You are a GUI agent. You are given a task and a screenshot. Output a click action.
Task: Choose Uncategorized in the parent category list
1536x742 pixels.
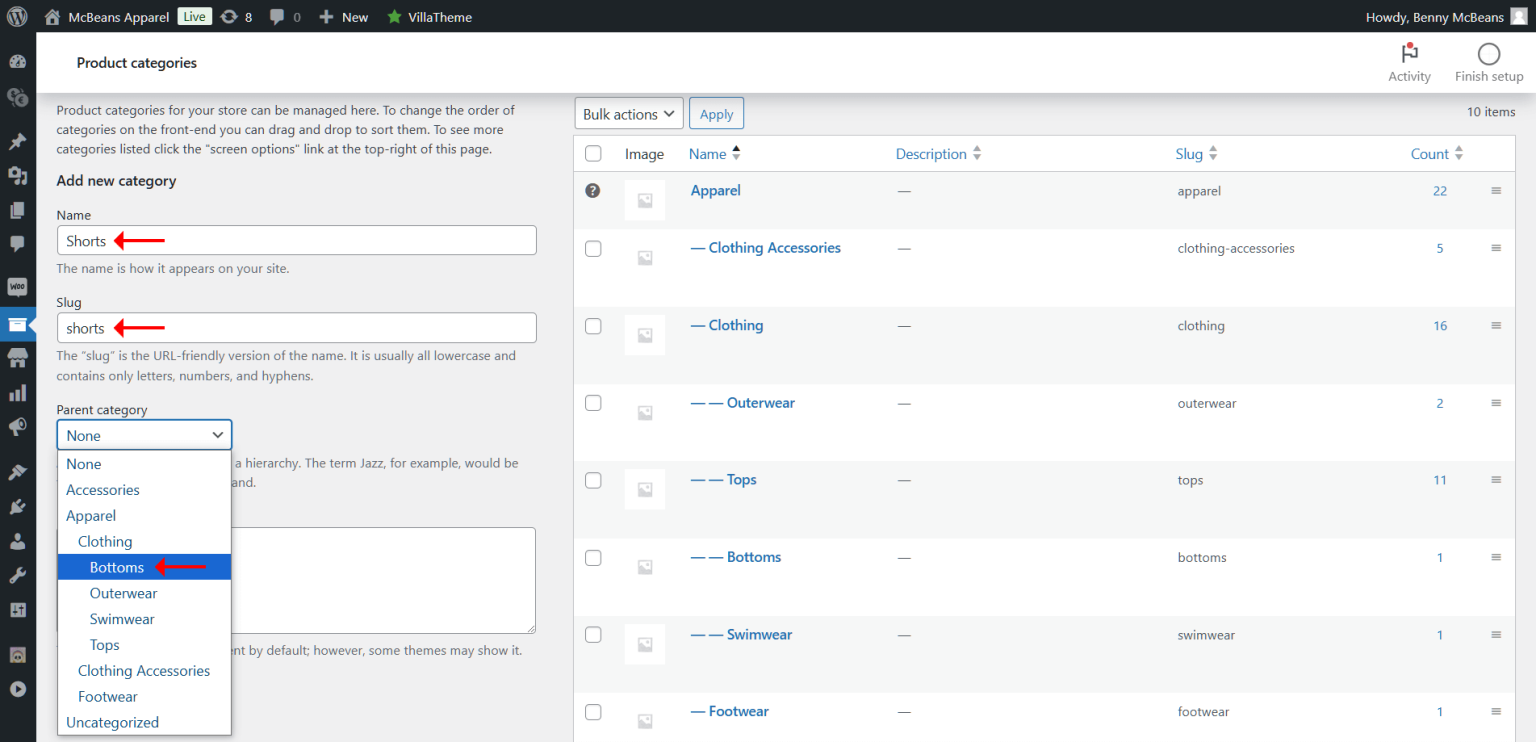[x=144, y=722]
